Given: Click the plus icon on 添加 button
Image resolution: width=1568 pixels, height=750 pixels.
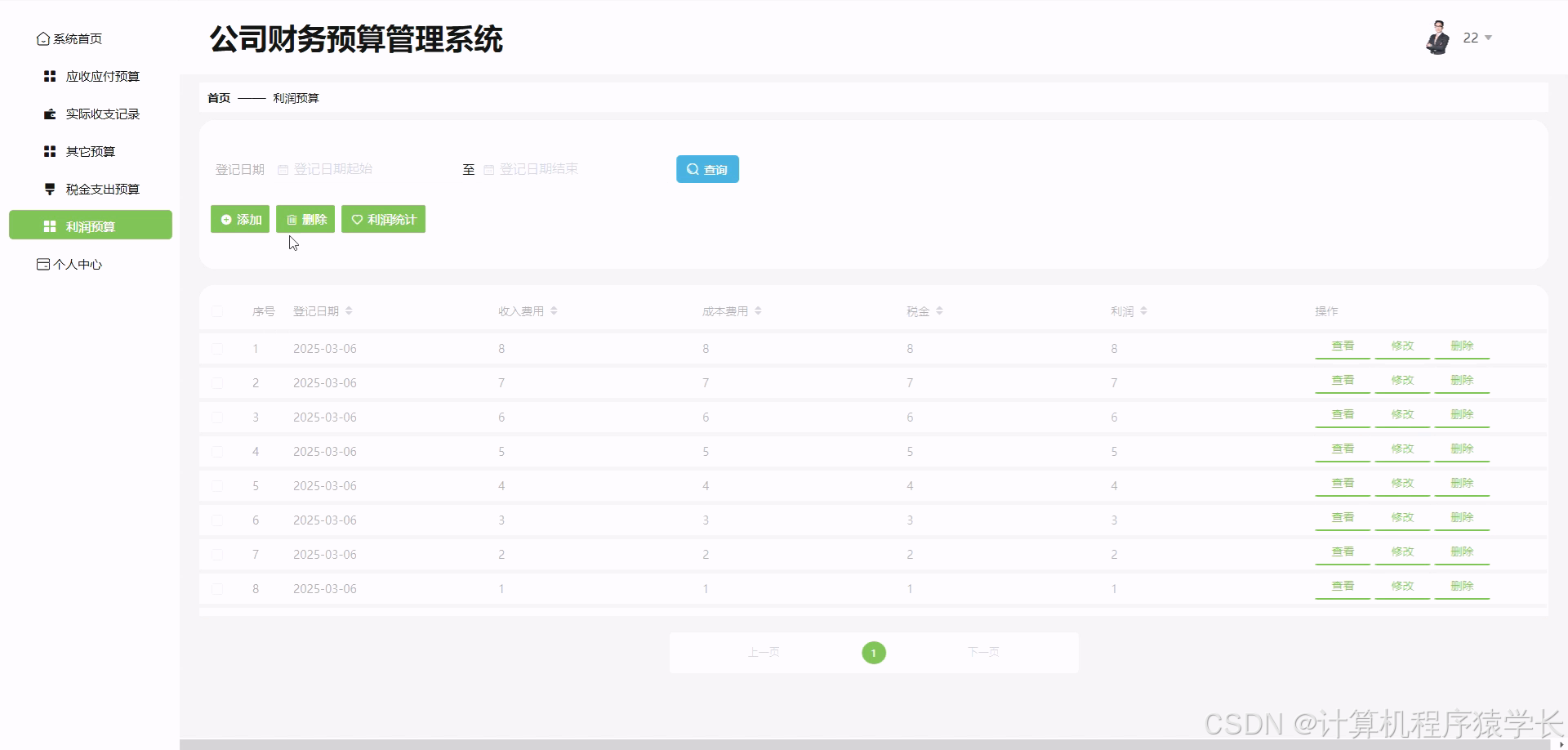Looking at the screenshot, I should point(225,219).
